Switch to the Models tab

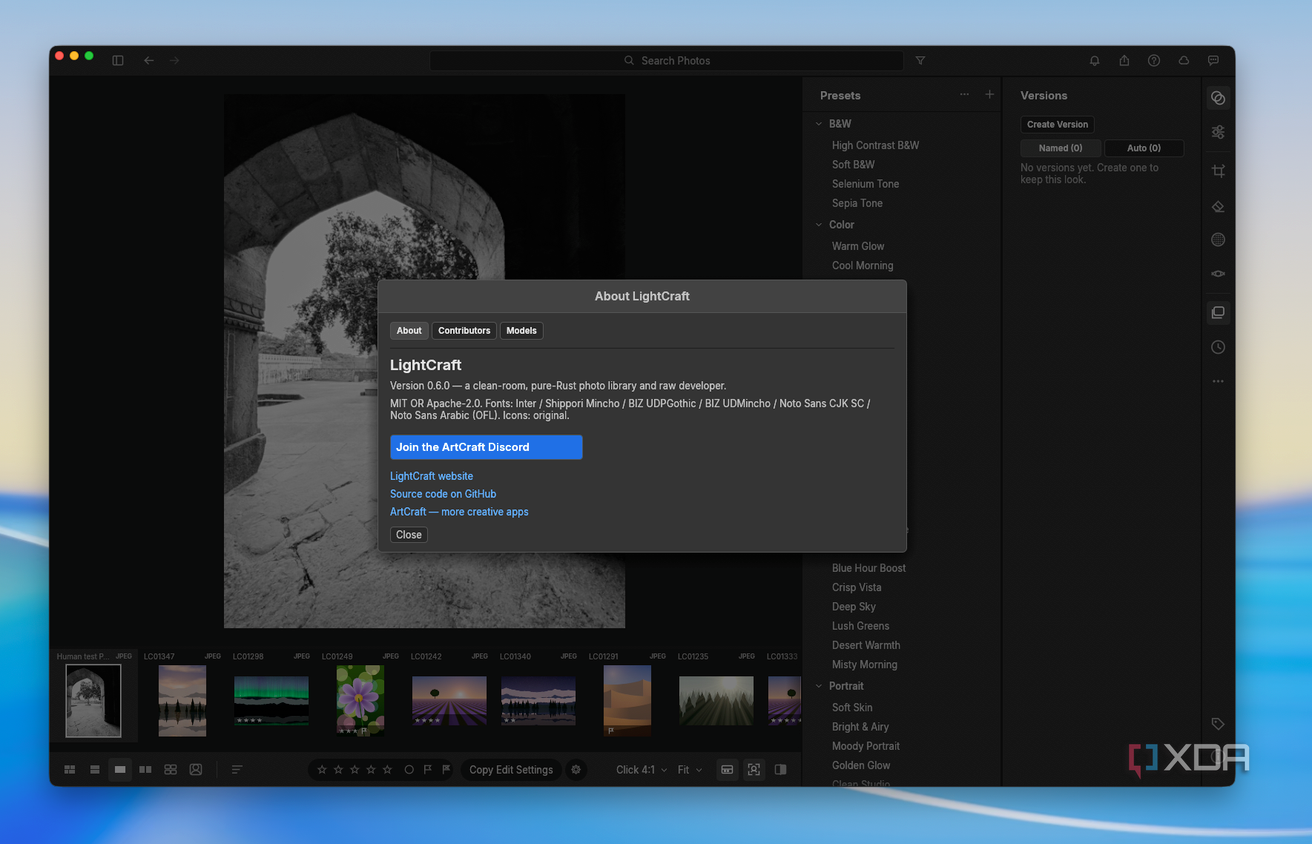pyautogui.click(x=521, y=331)
